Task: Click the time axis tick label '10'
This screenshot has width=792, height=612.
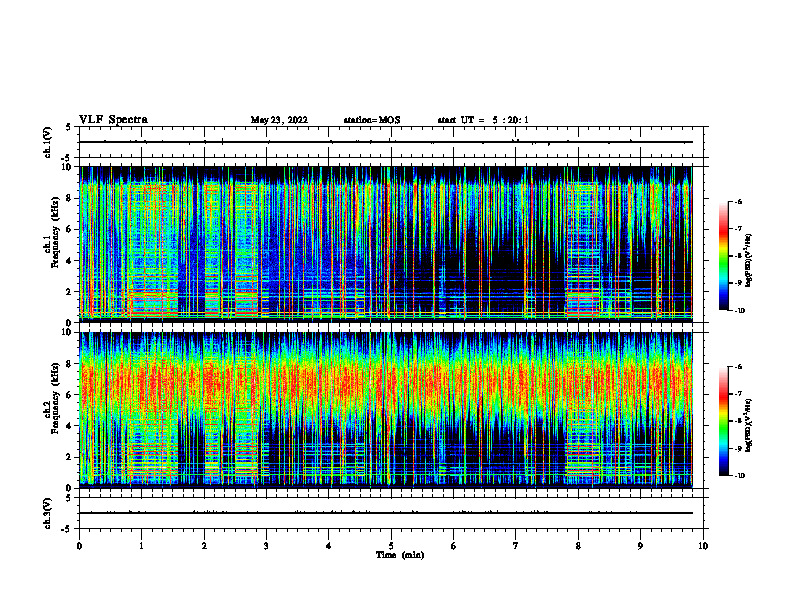Action: (703, 546)
